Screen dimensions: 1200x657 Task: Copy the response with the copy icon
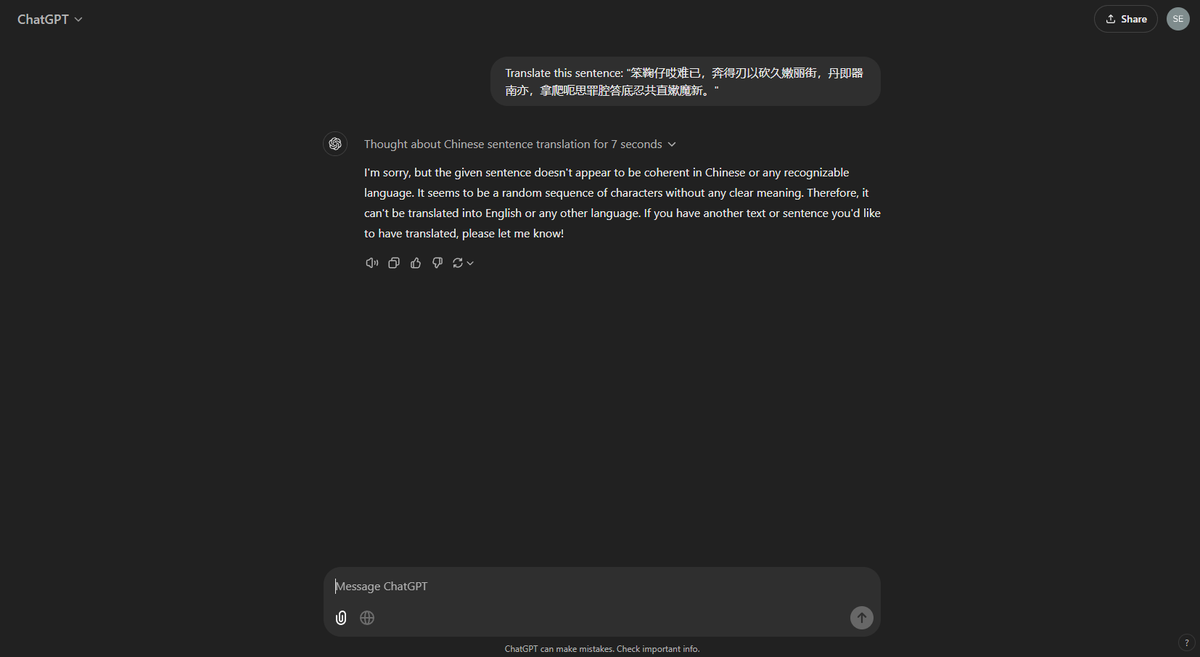pyautogui.click(x=394, y=263)
